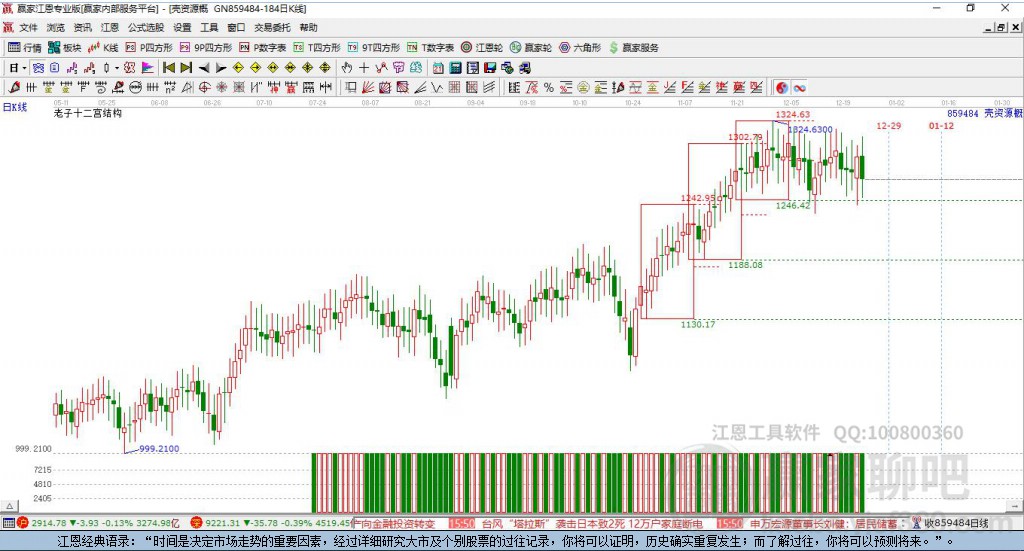
Task: Select the circular target cycle tool
Action: tap(204, 87)
